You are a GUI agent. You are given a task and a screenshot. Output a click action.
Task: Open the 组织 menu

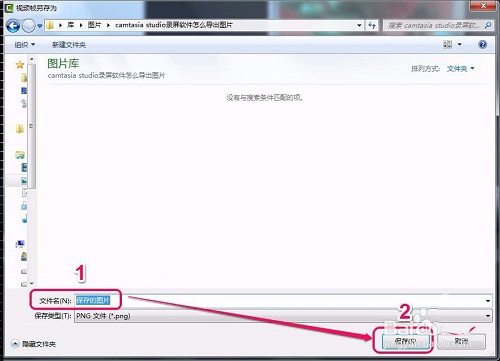25,45
